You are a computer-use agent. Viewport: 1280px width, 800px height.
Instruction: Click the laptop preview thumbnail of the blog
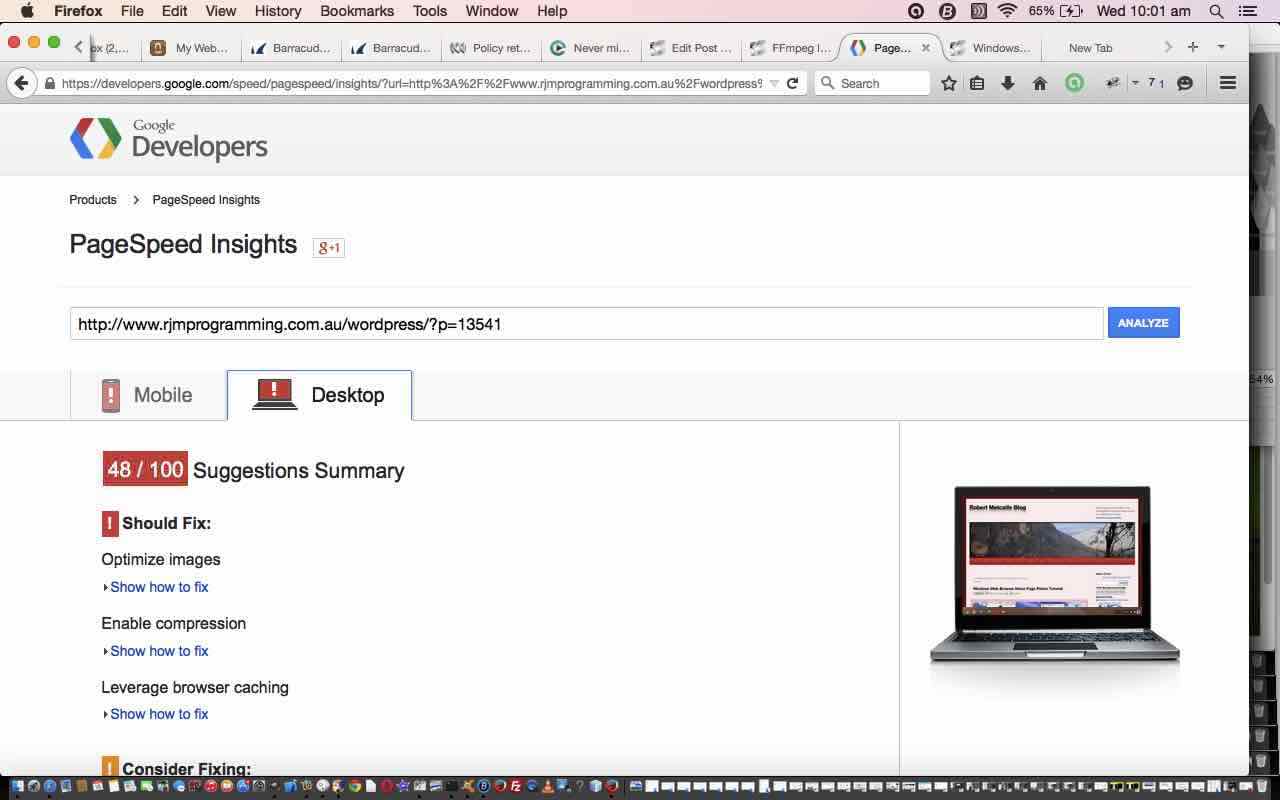pyautogui.click(x=1054, y=575)
